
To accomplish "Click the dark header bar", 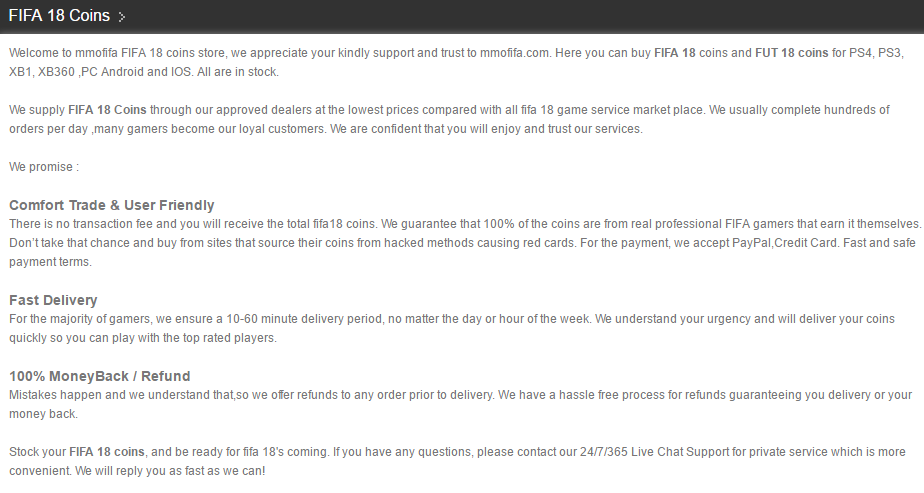I will click(462, 16).
